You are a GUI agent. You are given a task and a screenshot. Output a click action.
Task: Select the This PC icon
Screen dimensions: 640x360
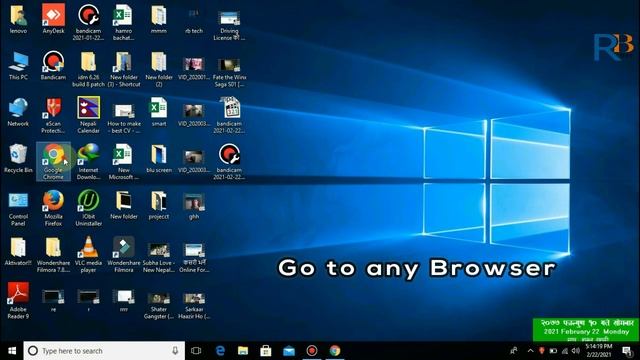pyautogui.click(x=18, y=66)
